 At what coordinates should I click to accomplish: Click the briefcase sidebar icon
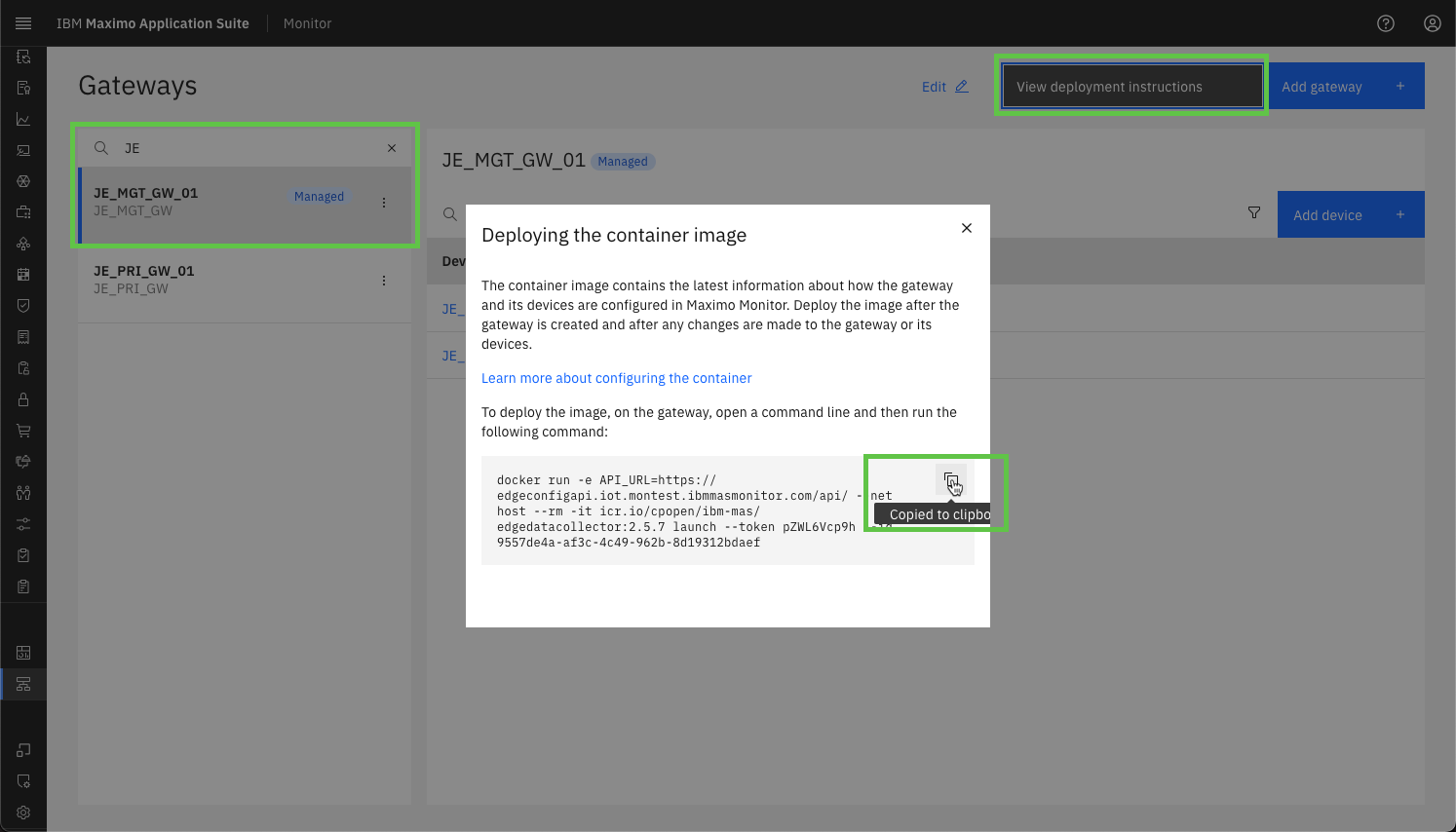[x=23, y=212]
